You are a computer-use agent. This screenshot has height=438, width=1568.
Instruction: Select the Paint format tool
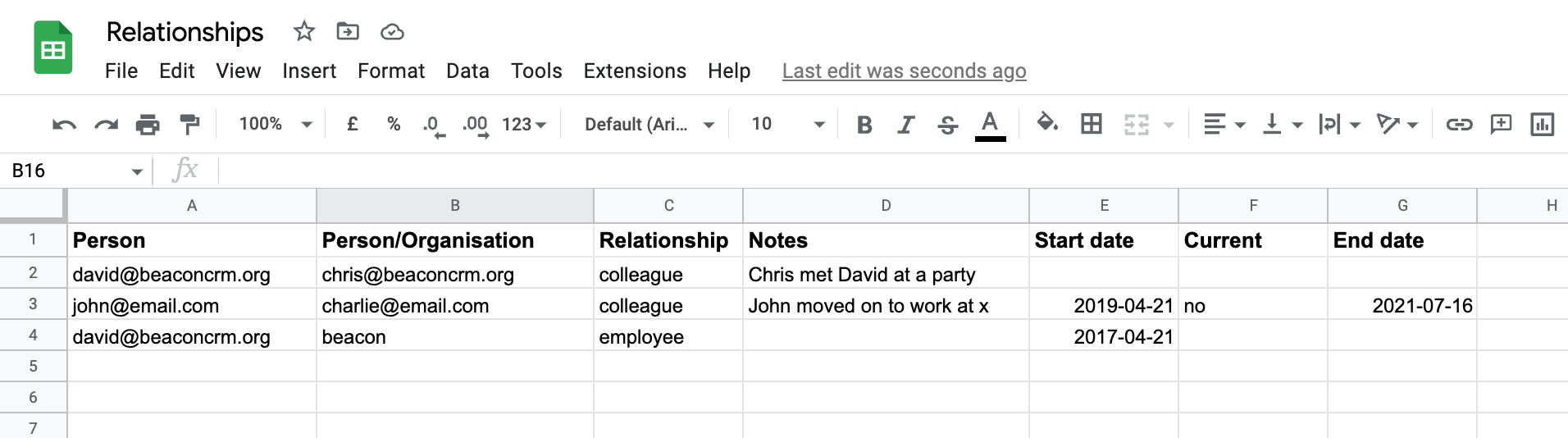click(x=189, y=125)
